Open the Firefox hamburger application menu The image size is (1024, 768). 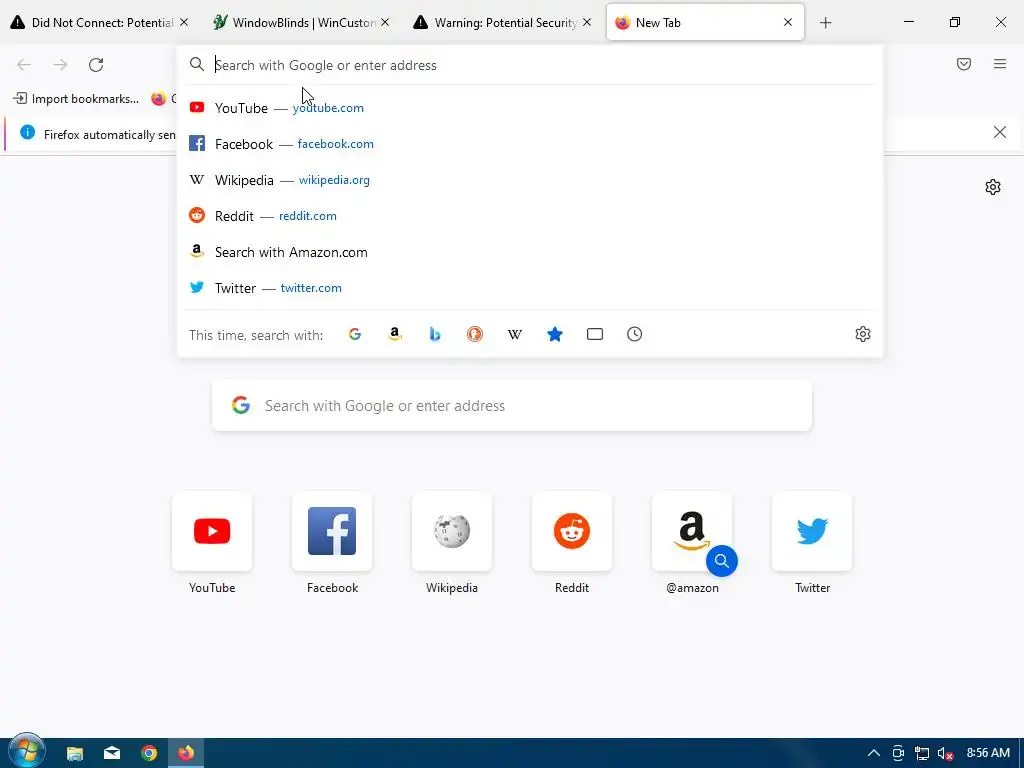[x=1000, y=64]
